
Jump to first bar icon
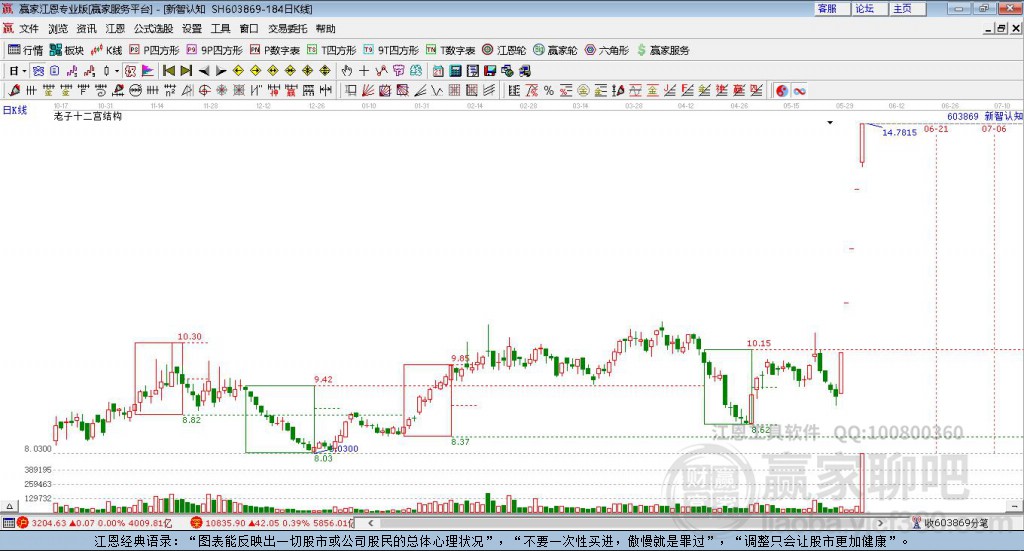168,71
